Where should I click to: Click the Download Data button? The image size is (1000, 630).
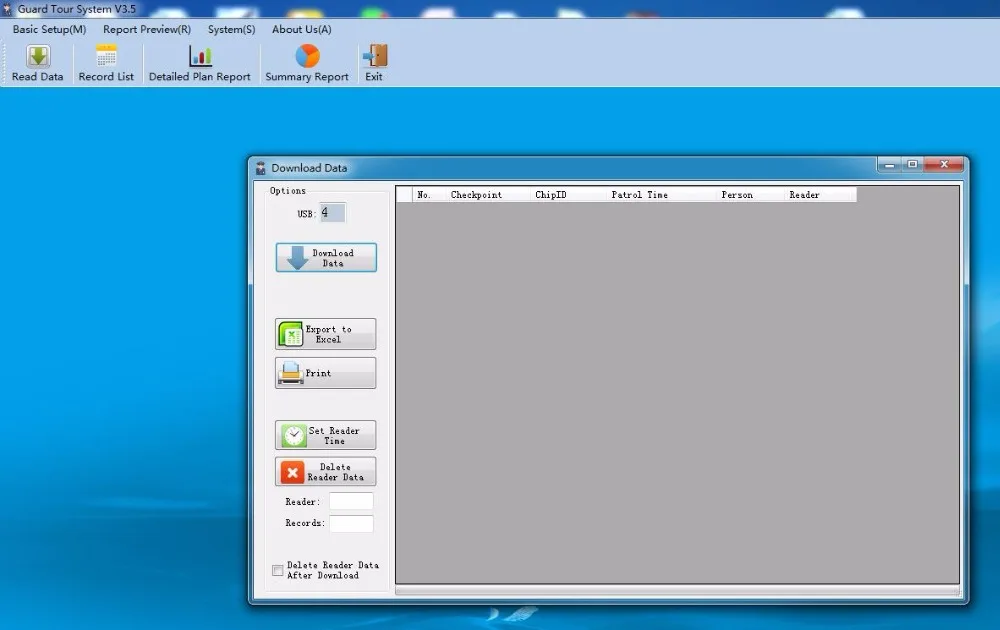point(326,258)
